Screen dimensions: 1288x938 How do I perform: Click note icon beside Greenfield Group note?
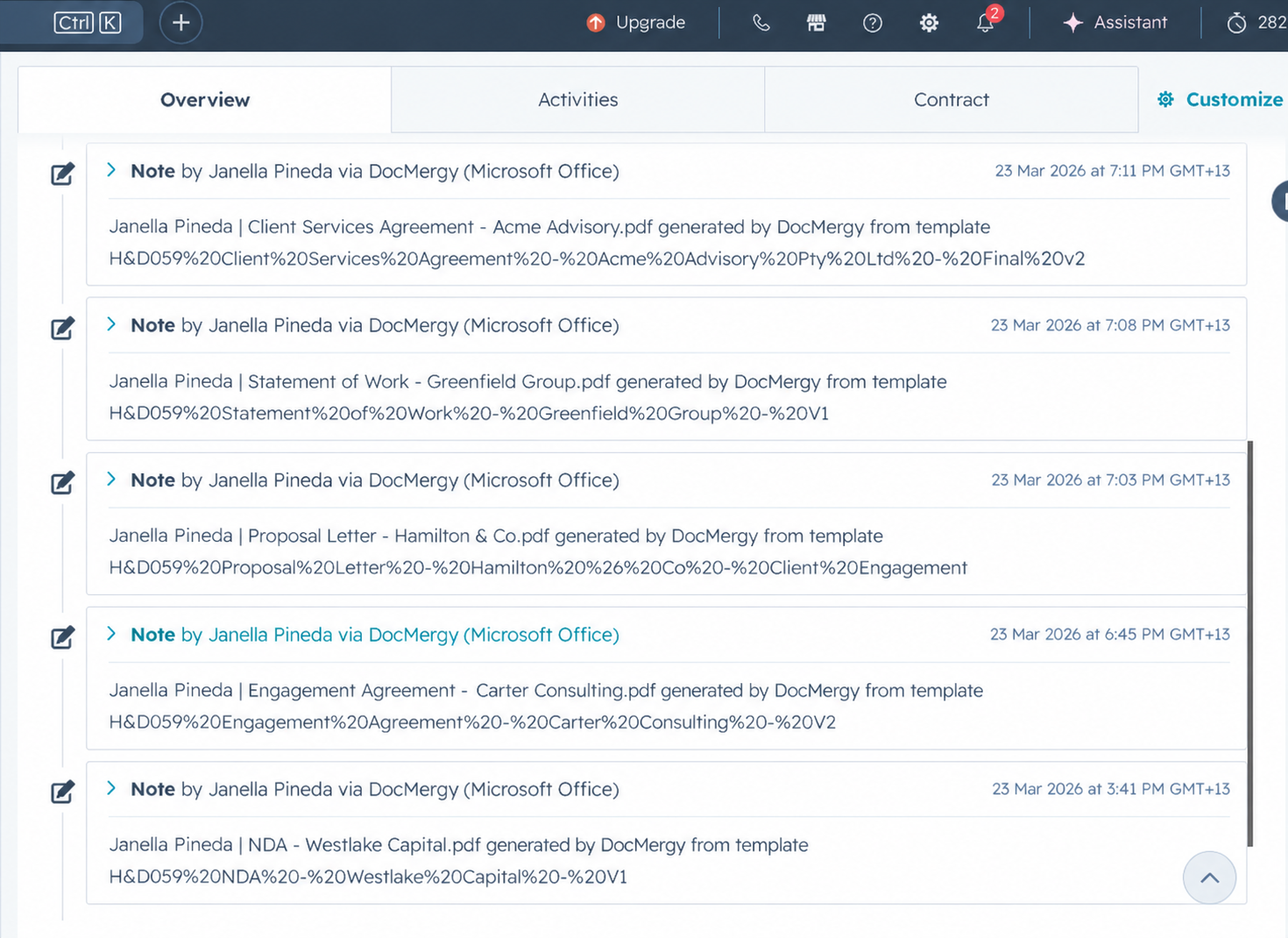[62, 328]
